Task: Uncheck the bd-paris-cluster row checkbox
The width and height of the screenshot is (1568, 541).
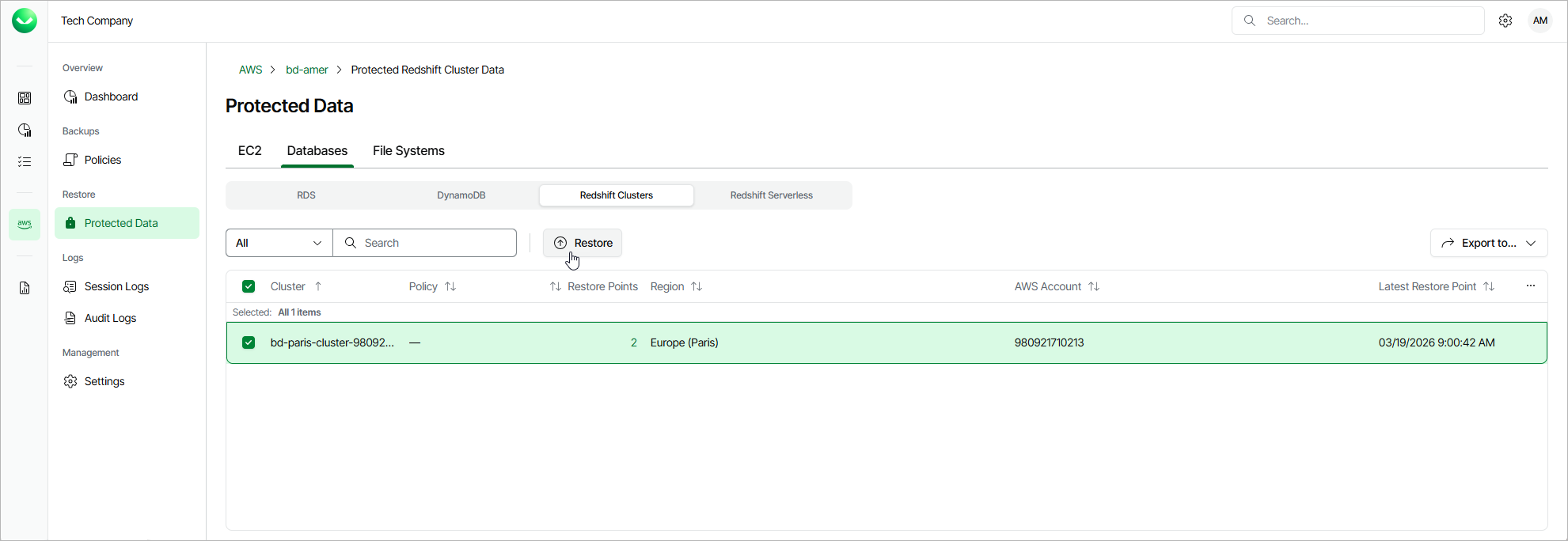Action: point(249,342)
